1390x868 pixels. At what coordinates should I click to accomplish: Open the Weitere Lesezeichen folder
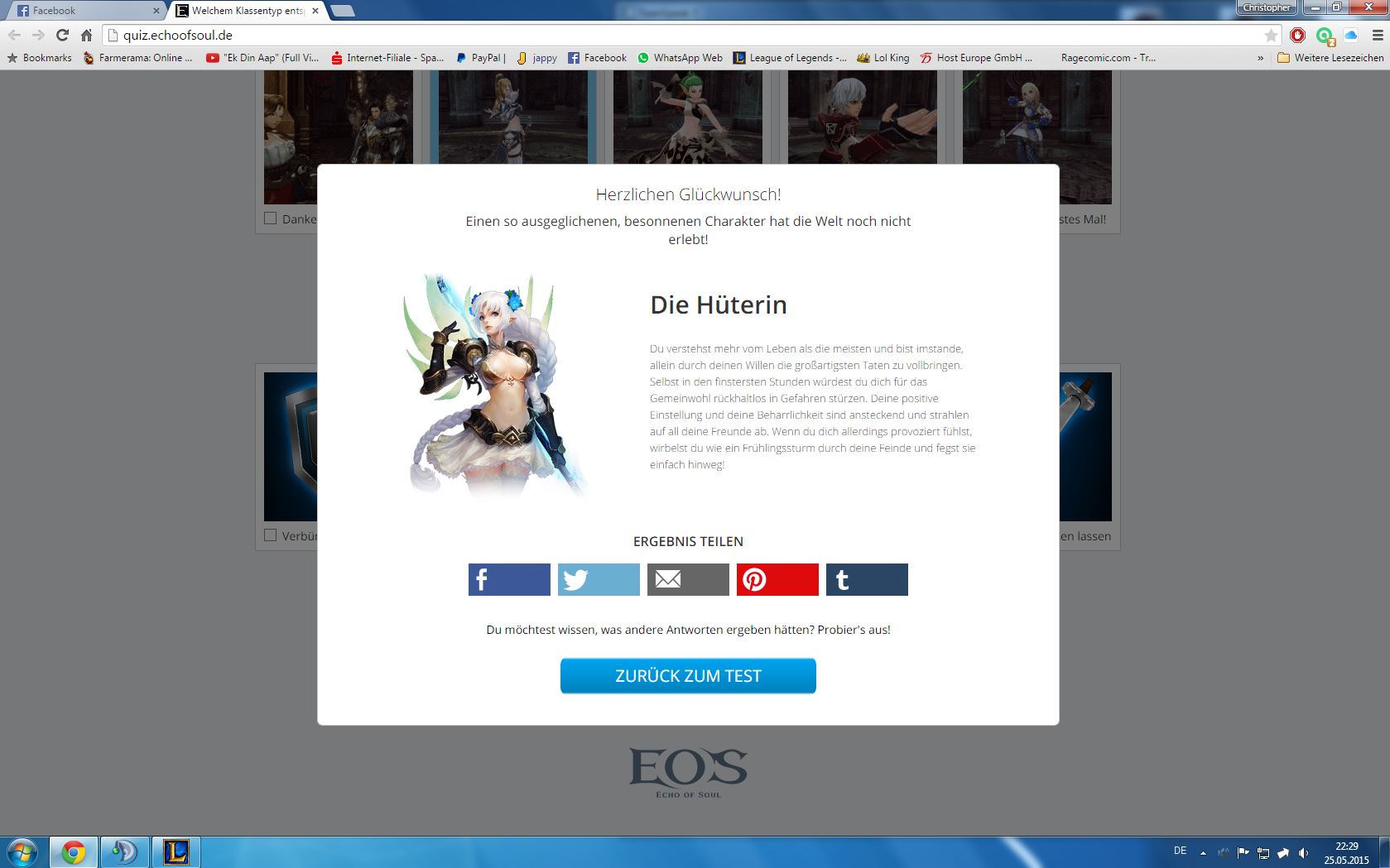(1330, 58)
